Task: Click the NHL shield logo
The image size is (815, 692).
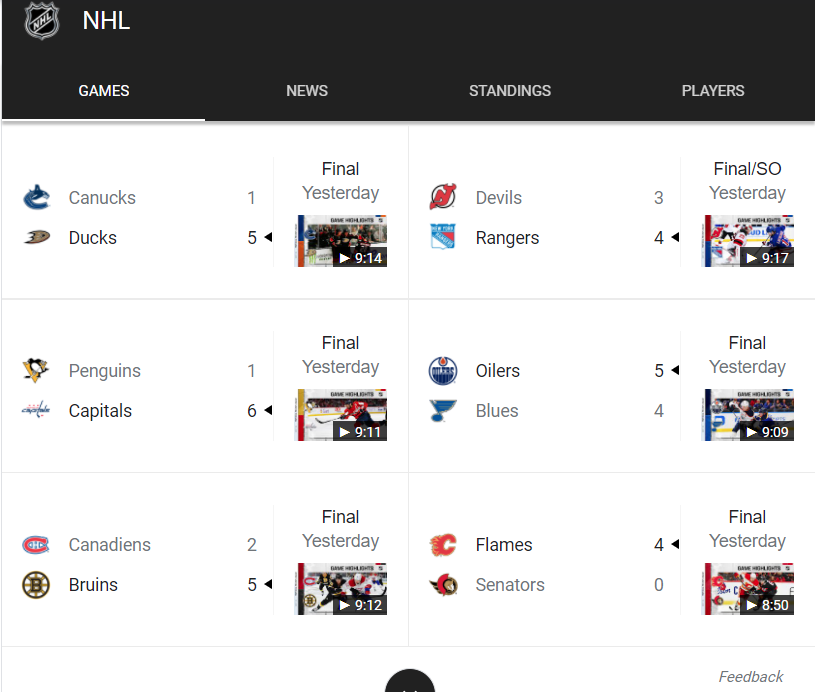Action: [42, 21]
